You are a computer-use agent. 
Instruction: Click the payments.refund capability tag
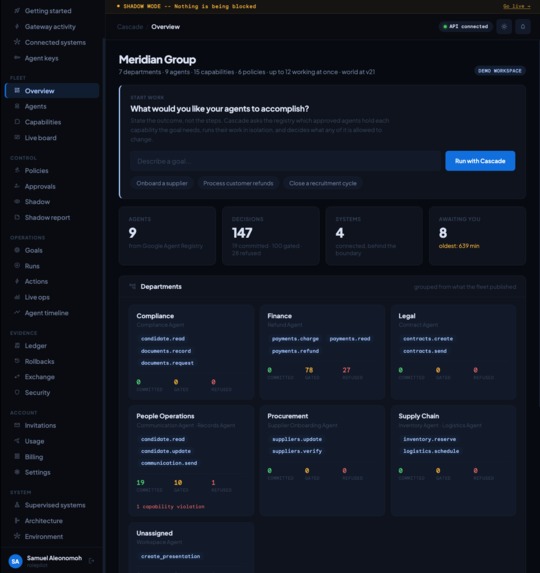click(295, 351)
